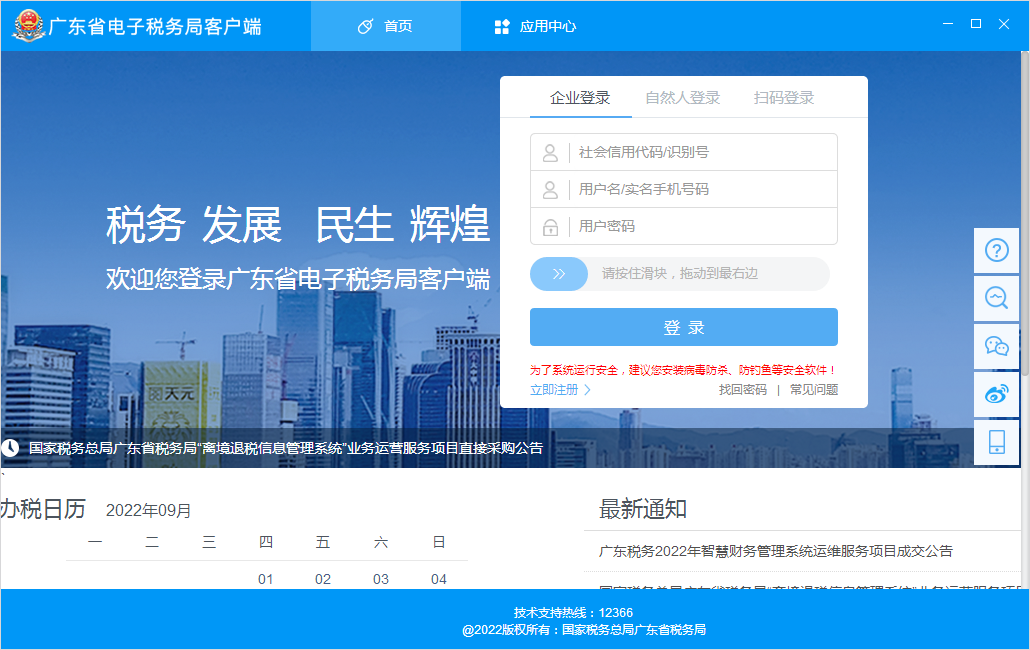Image resolution: width=1030 pixels, height=650 pixels.
Task: Focus the 社会信用代码/识别号 input field
Action: click(x=684, y=152)
